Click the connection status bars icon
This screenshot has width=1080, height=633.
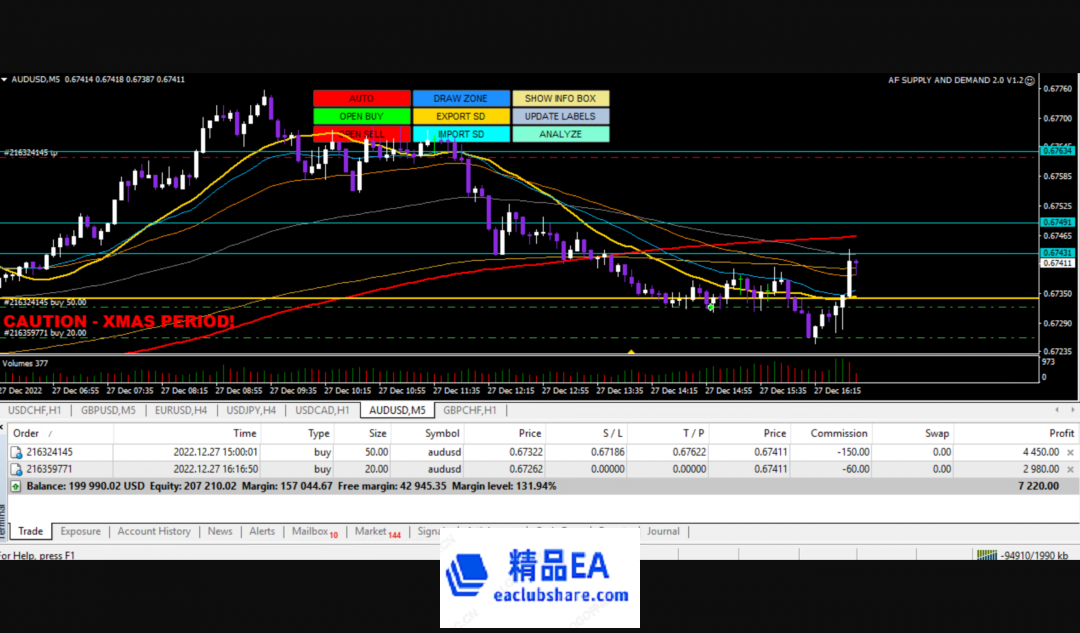987,555
